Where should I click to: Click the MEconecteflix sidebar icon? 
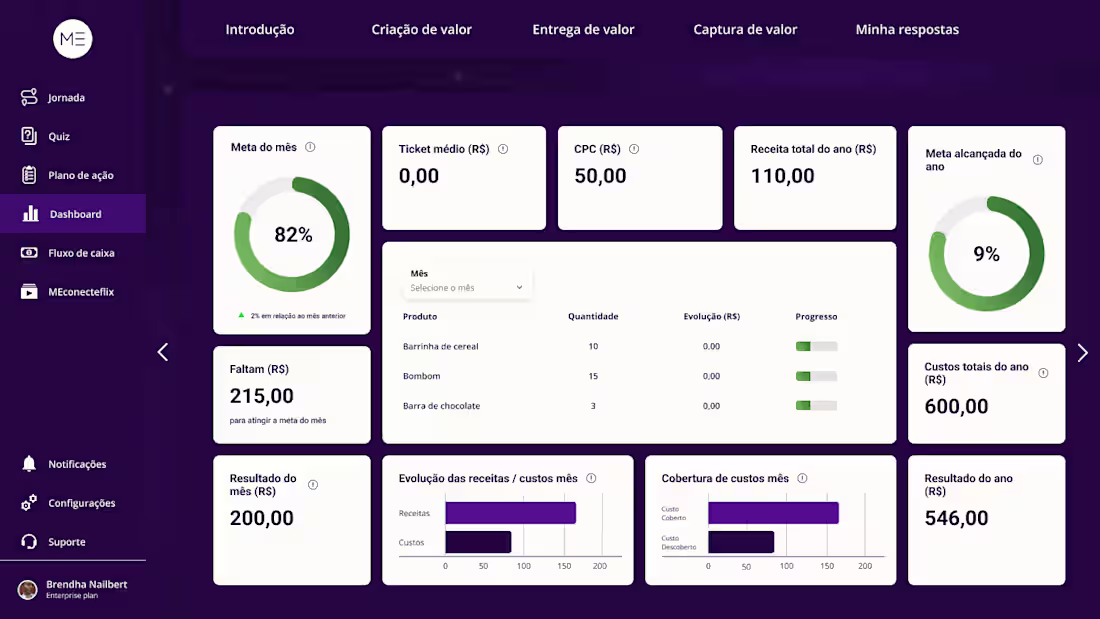coord(28,291)
